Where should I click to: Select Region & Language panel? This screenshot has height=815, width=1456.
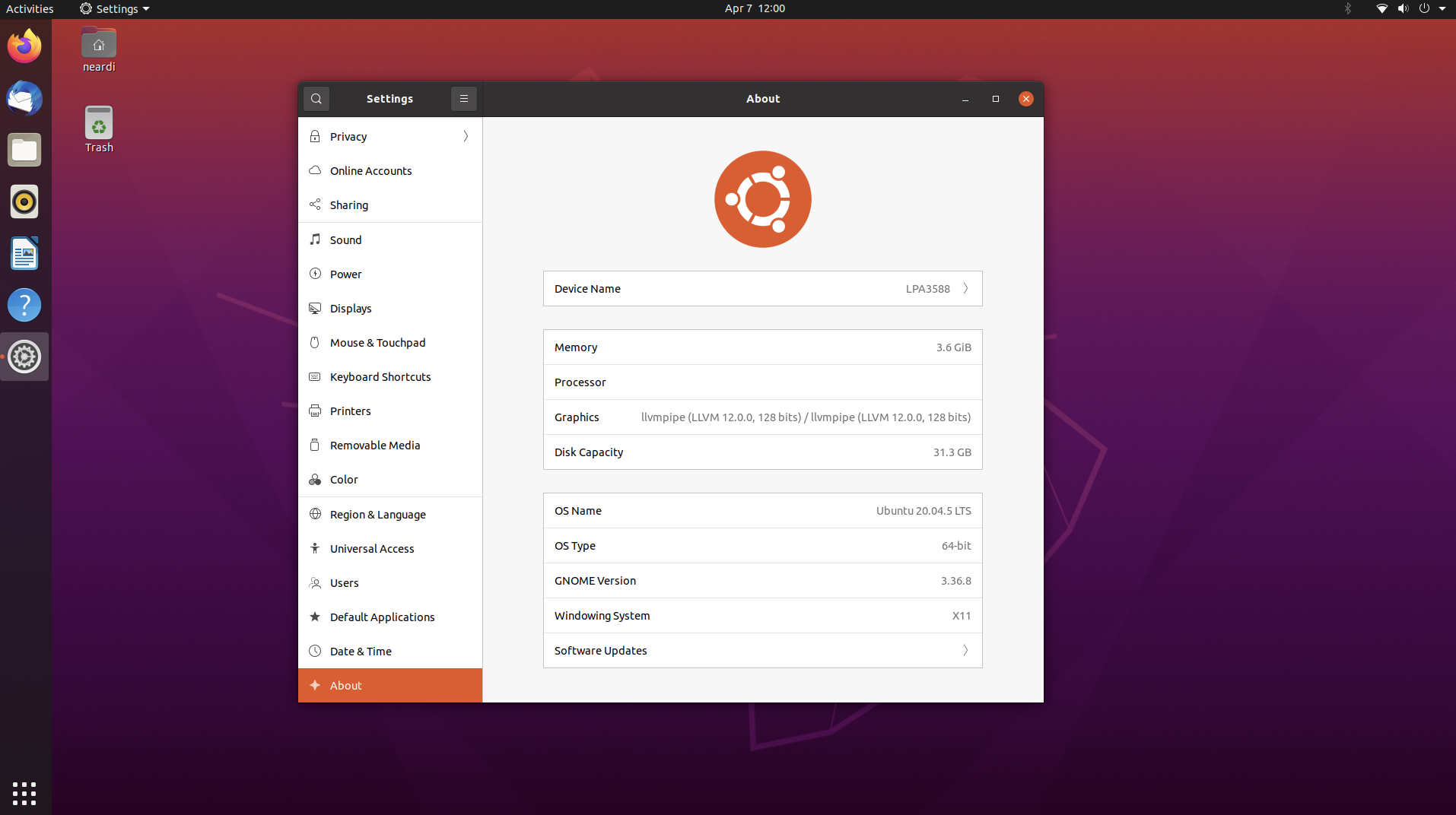tap(390, 514)
